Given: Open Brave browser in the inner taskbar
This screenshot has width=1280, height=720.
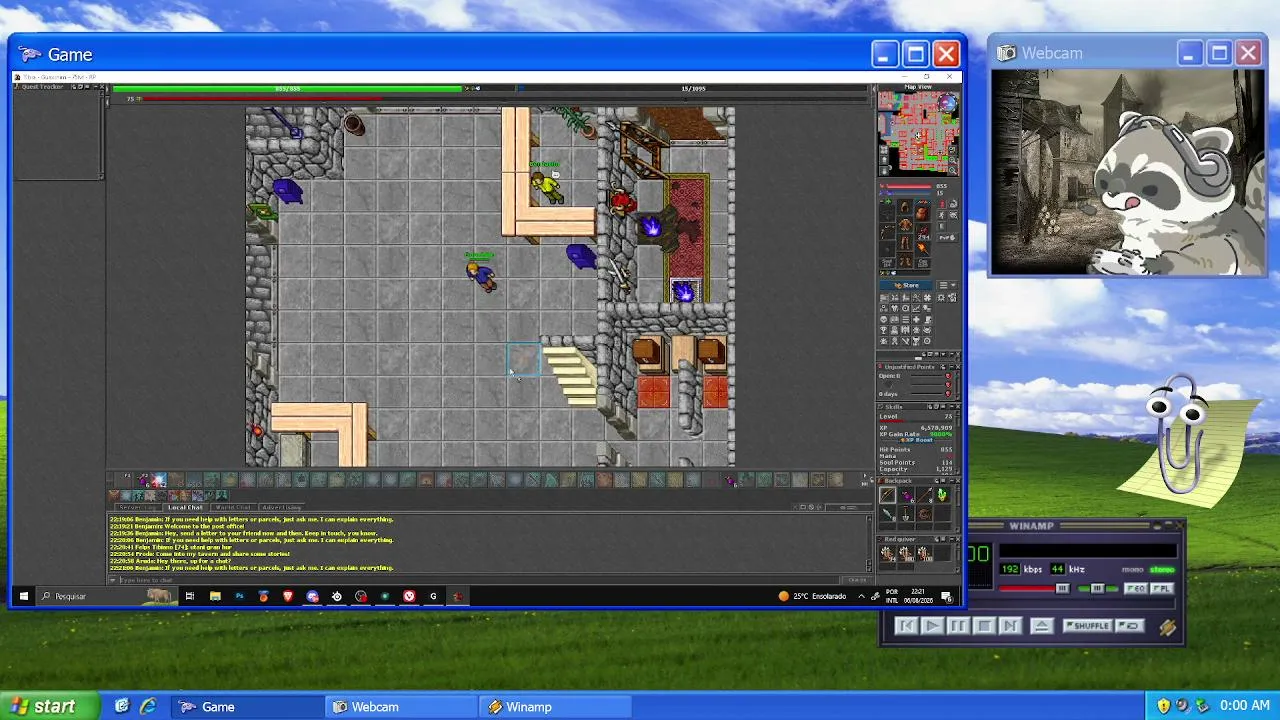Looking at the screenshot, I should (288, 596).
